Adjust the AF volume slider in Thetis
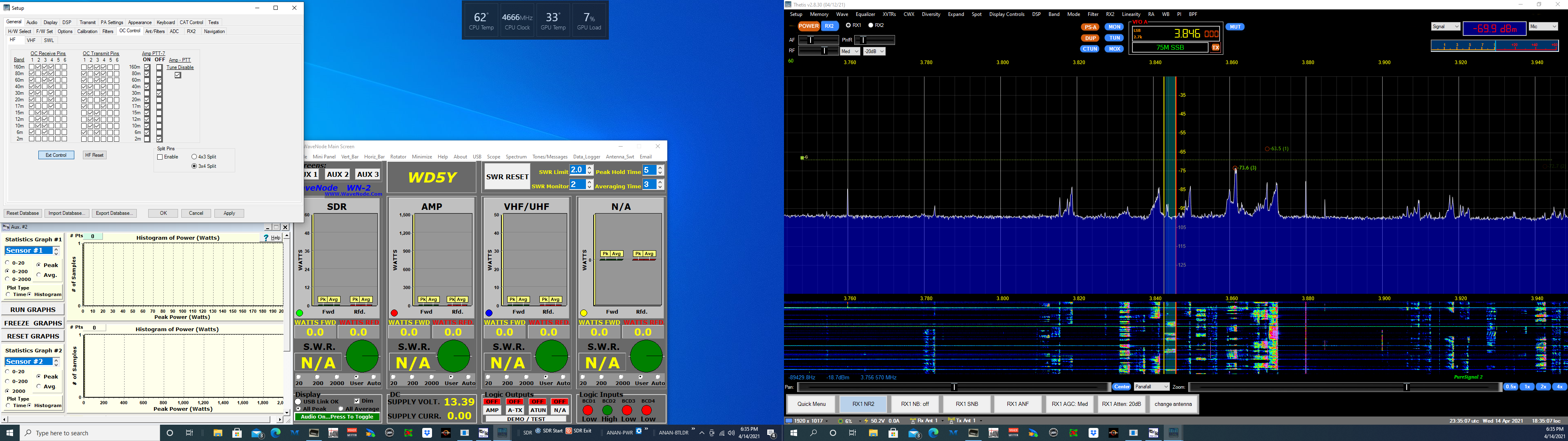Screen dimensions: 1568x441 818,40
